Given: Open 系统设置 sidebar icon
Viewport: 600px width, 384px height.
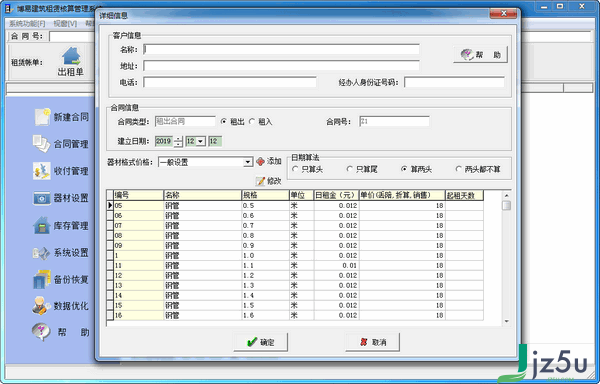Looking at the screenshot, I should (42, 253).
